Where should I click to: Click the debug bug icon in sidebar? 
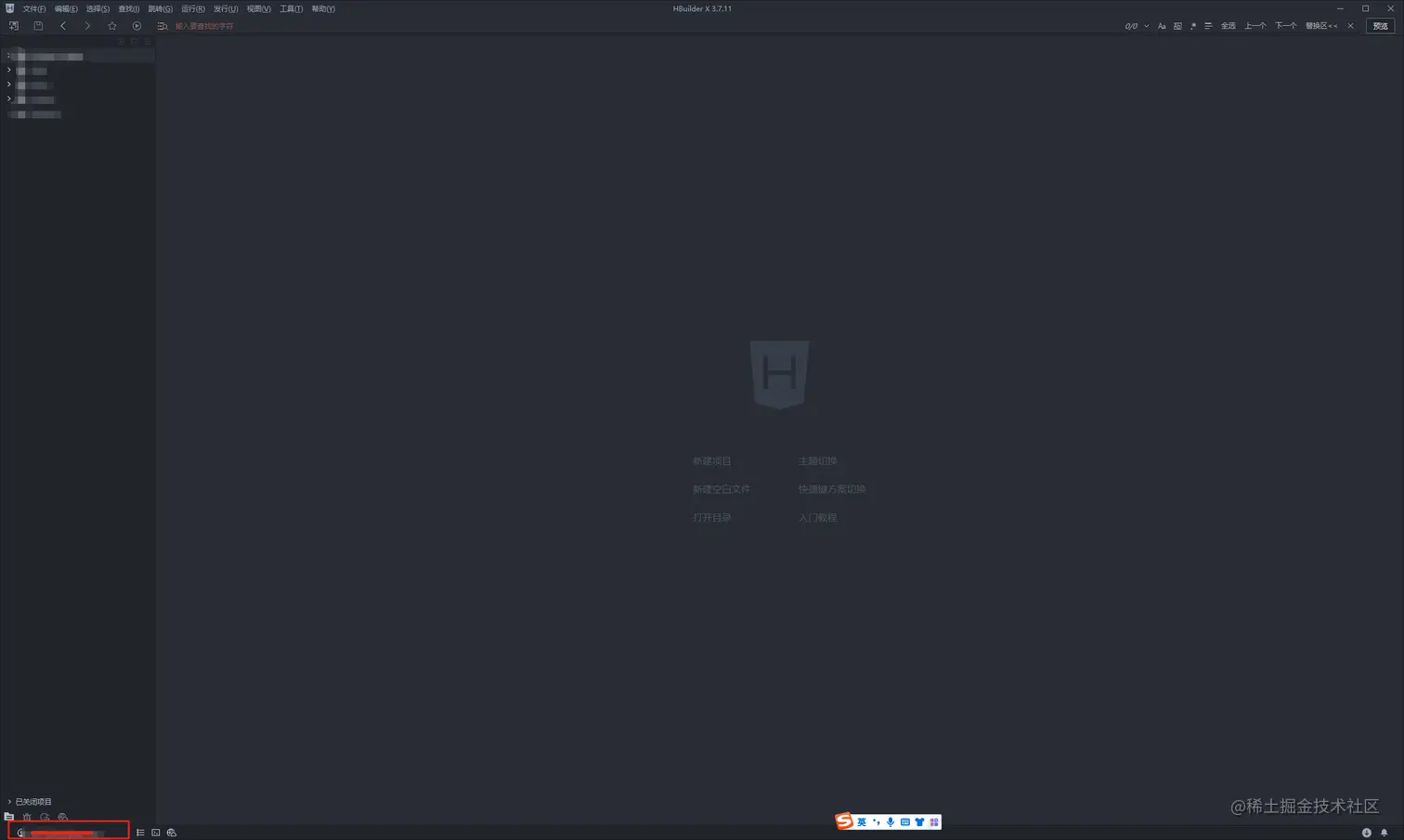tap(27, 817)
